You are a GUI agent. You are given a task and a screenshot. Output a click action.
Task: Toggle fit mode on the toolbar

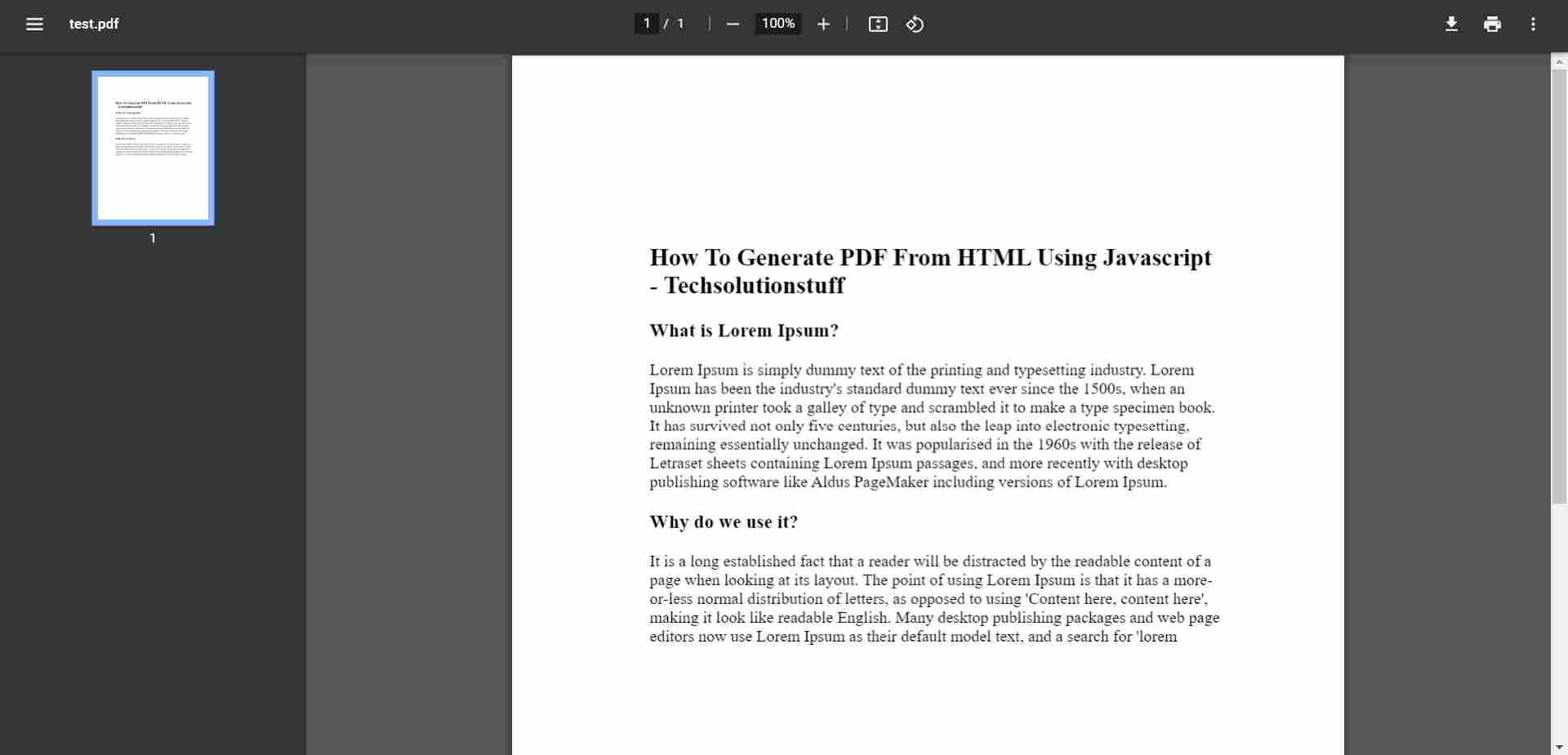(878, 24)
